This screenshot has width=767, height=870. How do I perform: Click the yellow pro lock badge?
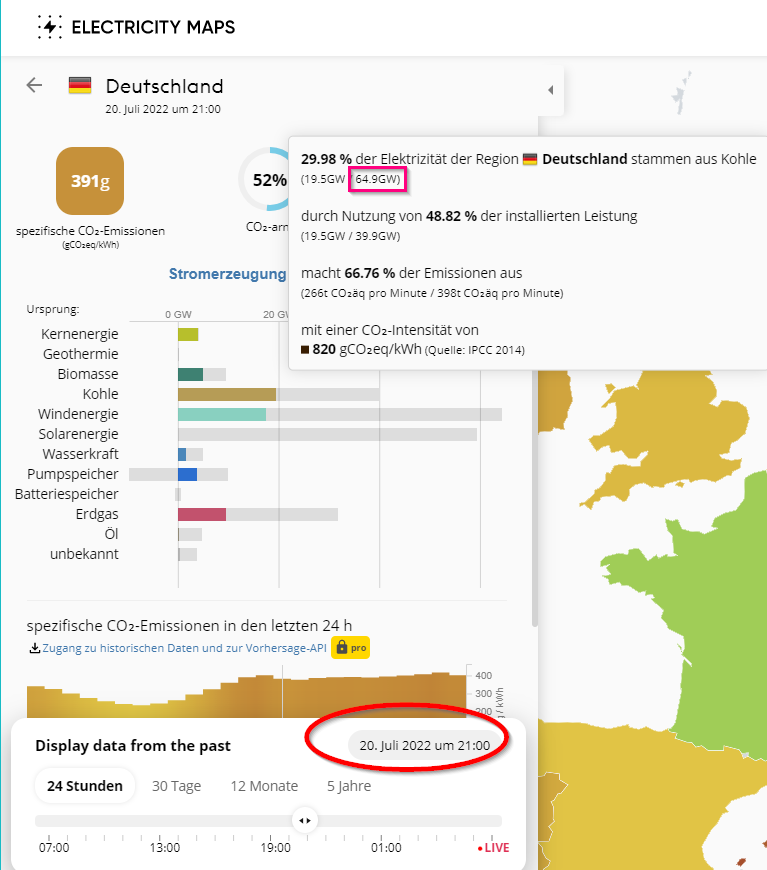(350, 648)
